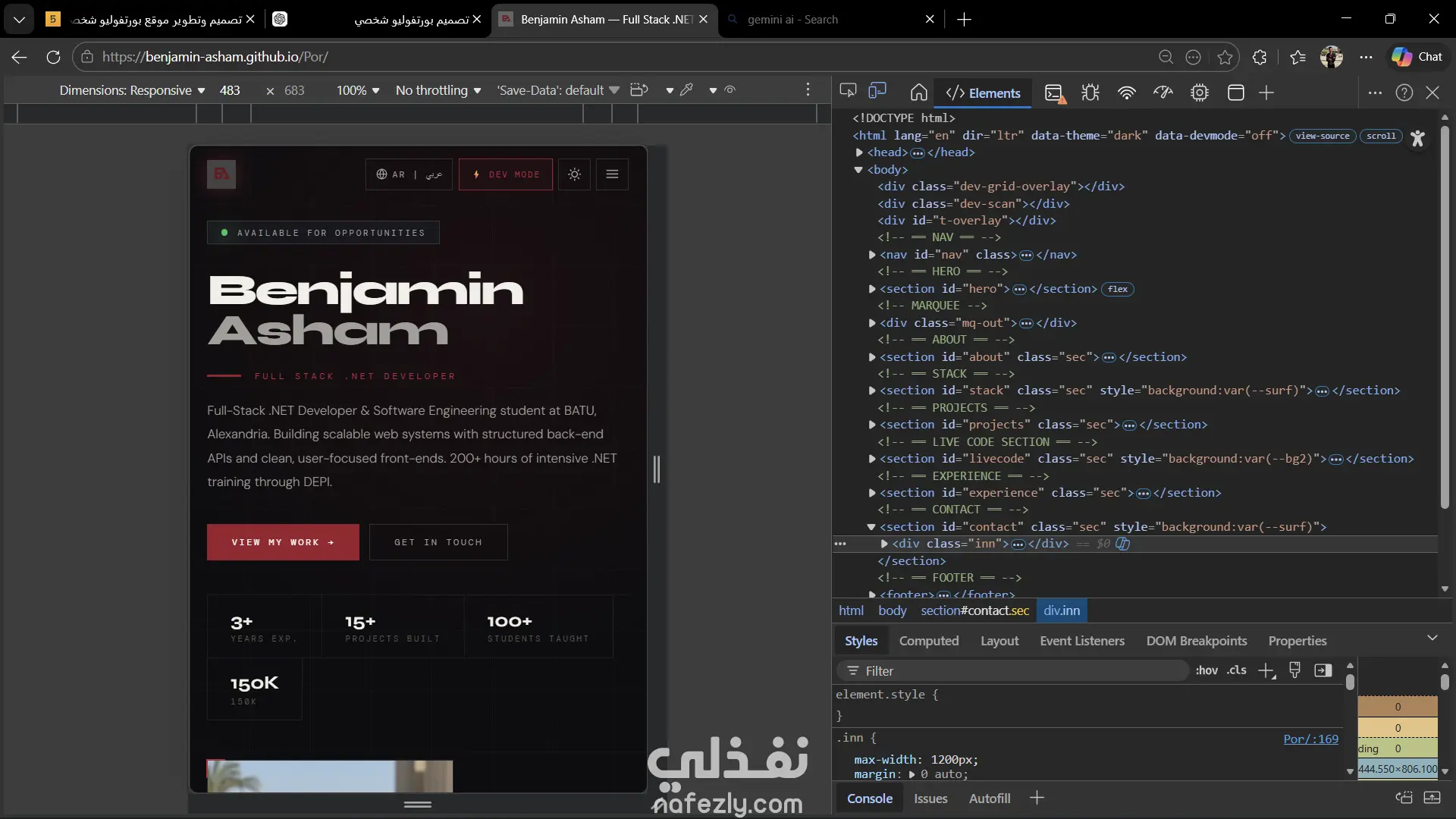Viewport: 1456px width, 819px height.
Task: Open the Network wifi icon tool
Action: coord(1127,93)
